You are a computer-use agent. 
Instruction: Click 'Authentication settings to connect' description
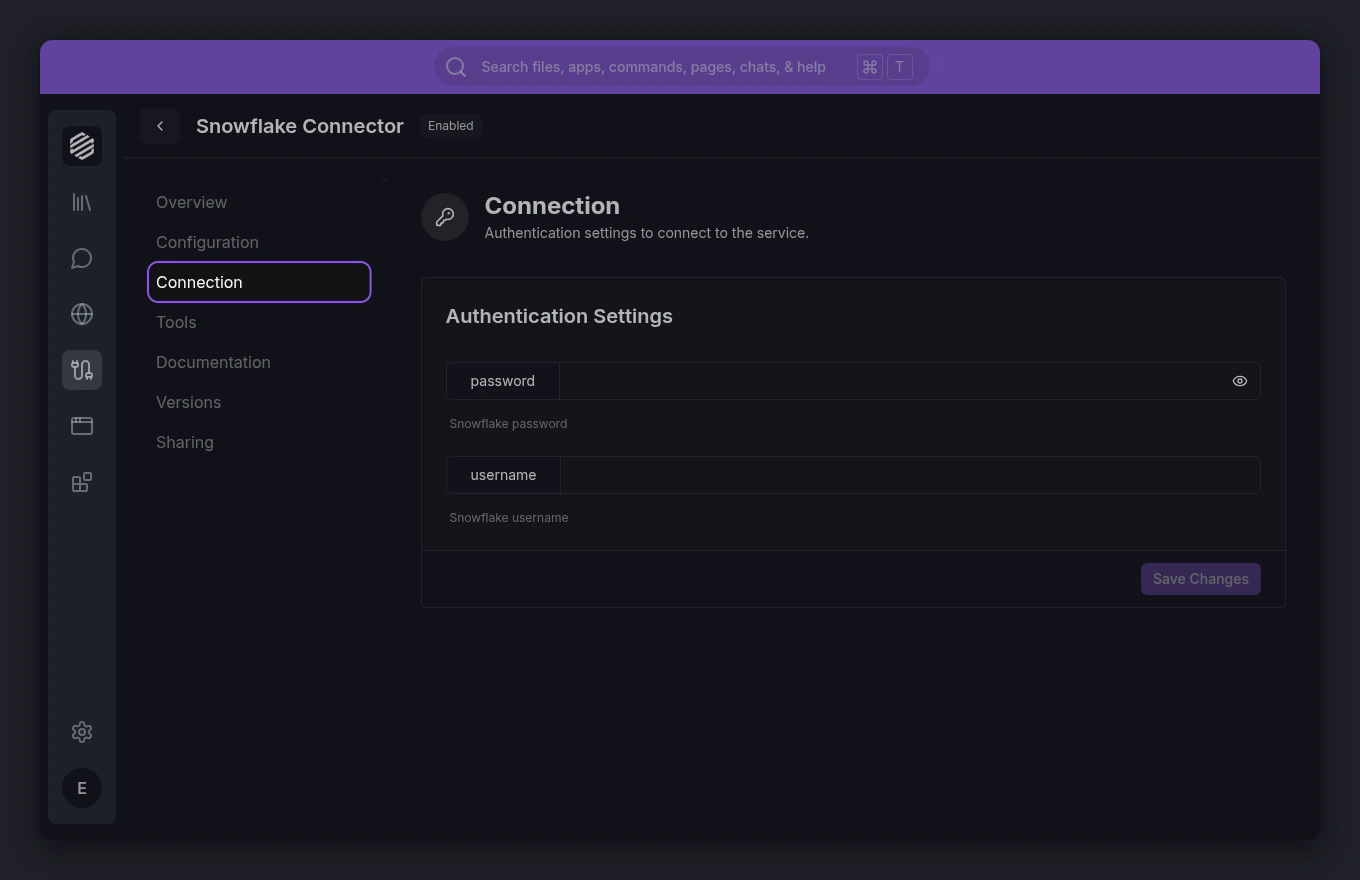pyautogui.click(x=647, y=233)
